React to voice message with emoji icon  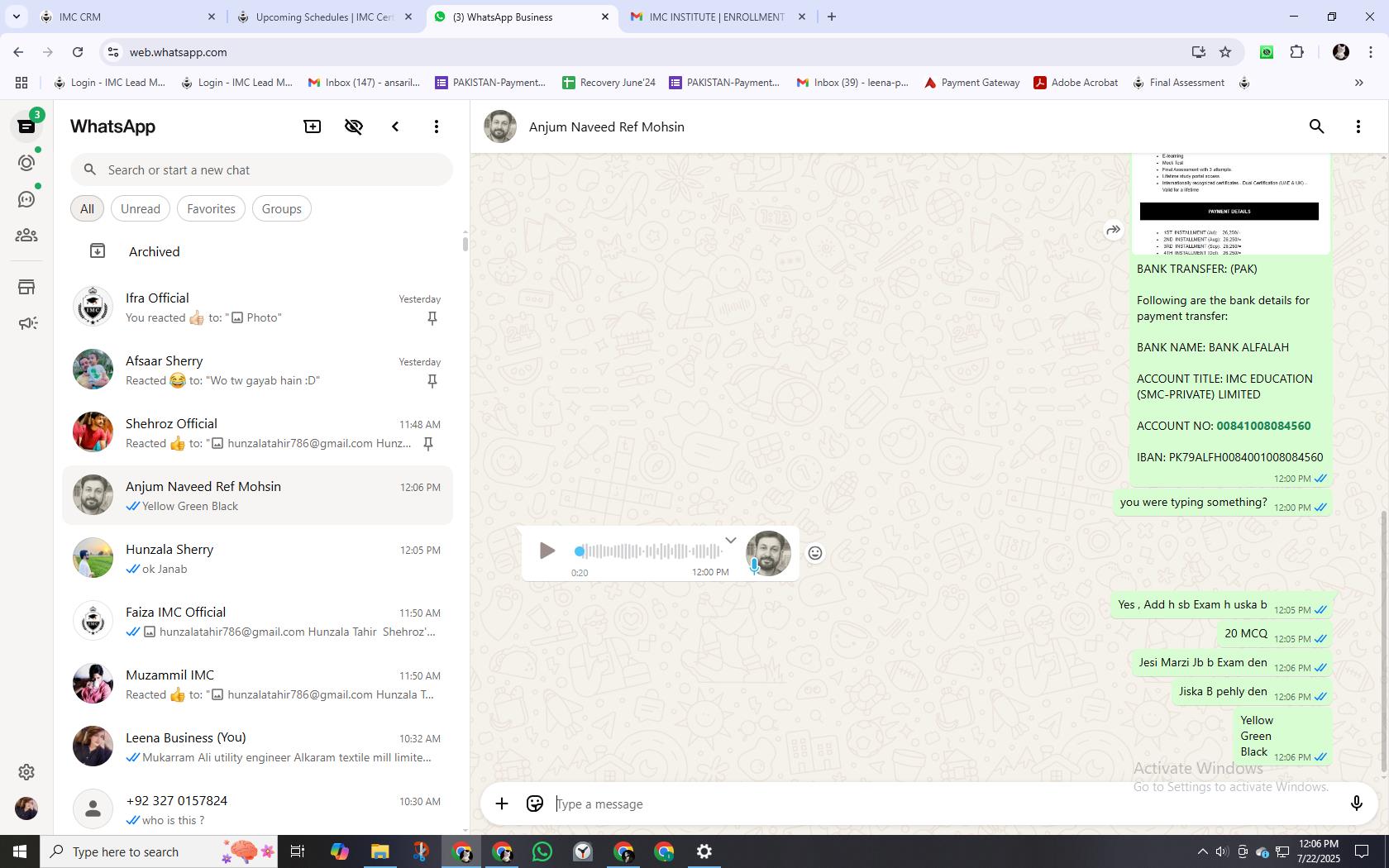tap(815, 553)
